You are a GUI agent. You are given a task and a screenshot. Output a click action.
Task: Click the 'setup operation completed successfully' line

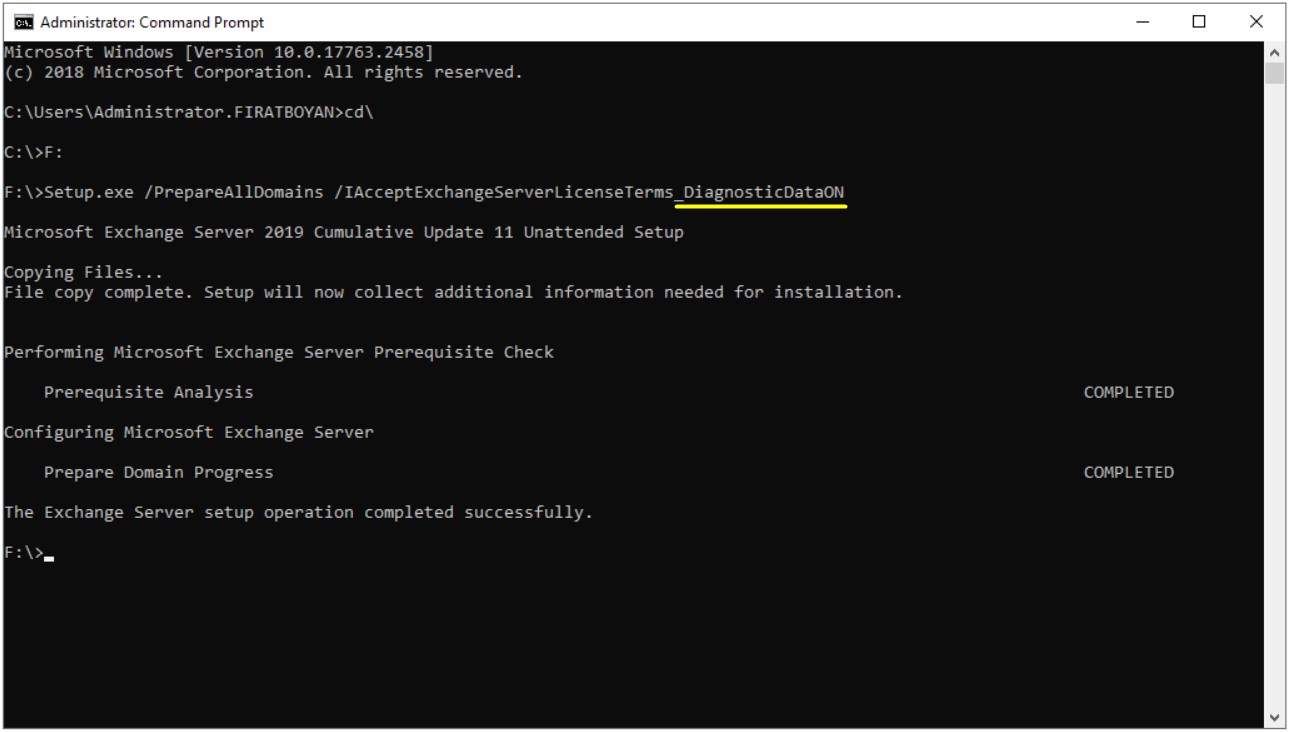pyautogui.click(x=298, y=512)
